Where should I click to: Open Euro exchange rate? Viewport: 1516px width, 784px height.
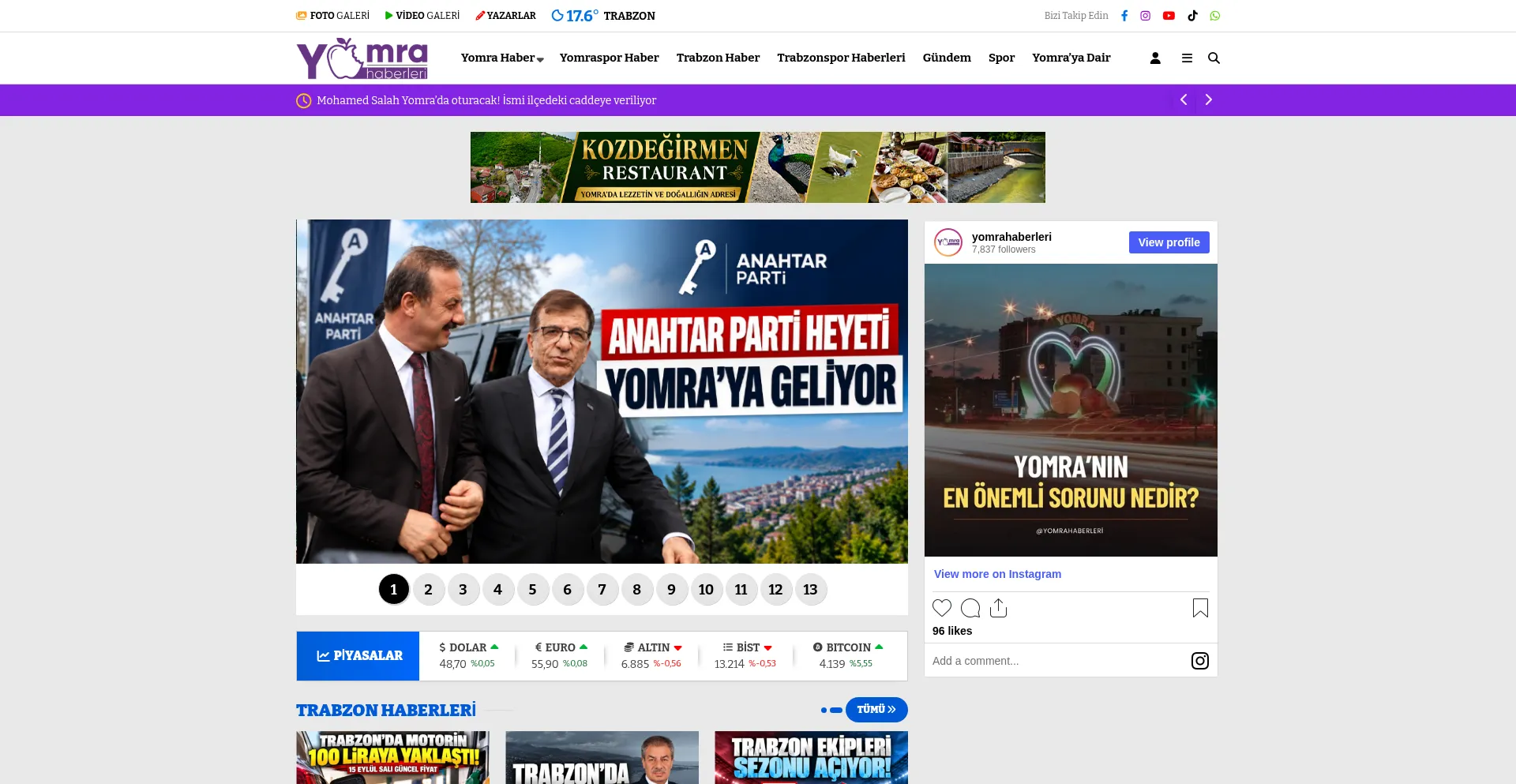point(560,655)
